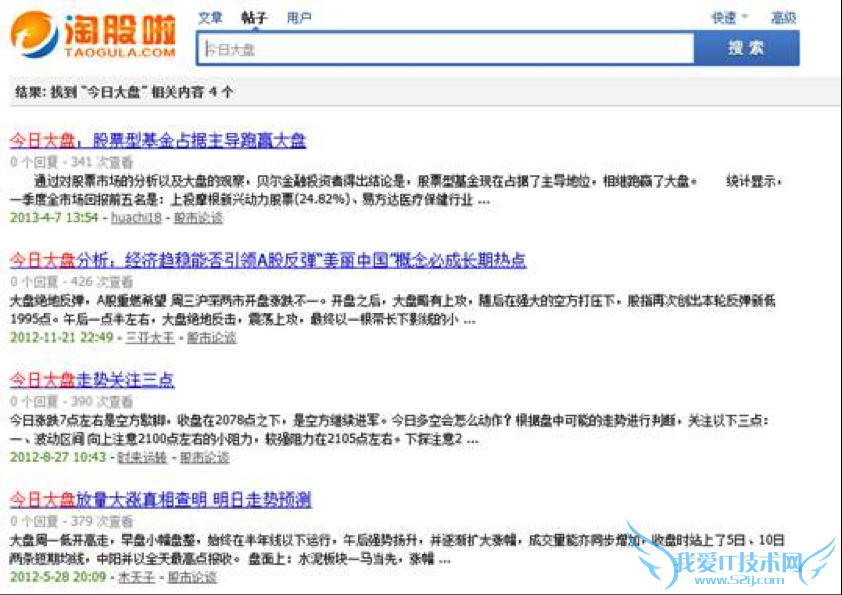The width and height of the screenshot is (842, 595).
Task: Open the 高级 advanced search link
Action: pyautogui.click(x=783, y=18)
